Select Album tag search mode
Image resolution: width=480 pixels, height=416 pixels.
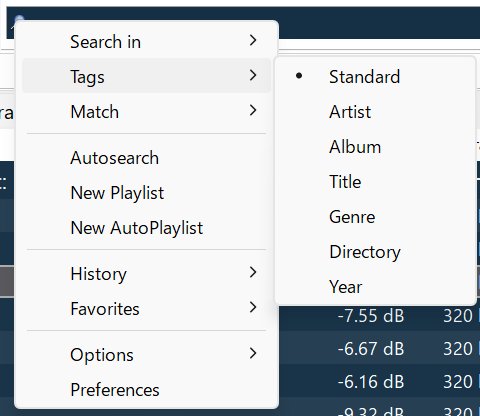click(x=375, y=147)
